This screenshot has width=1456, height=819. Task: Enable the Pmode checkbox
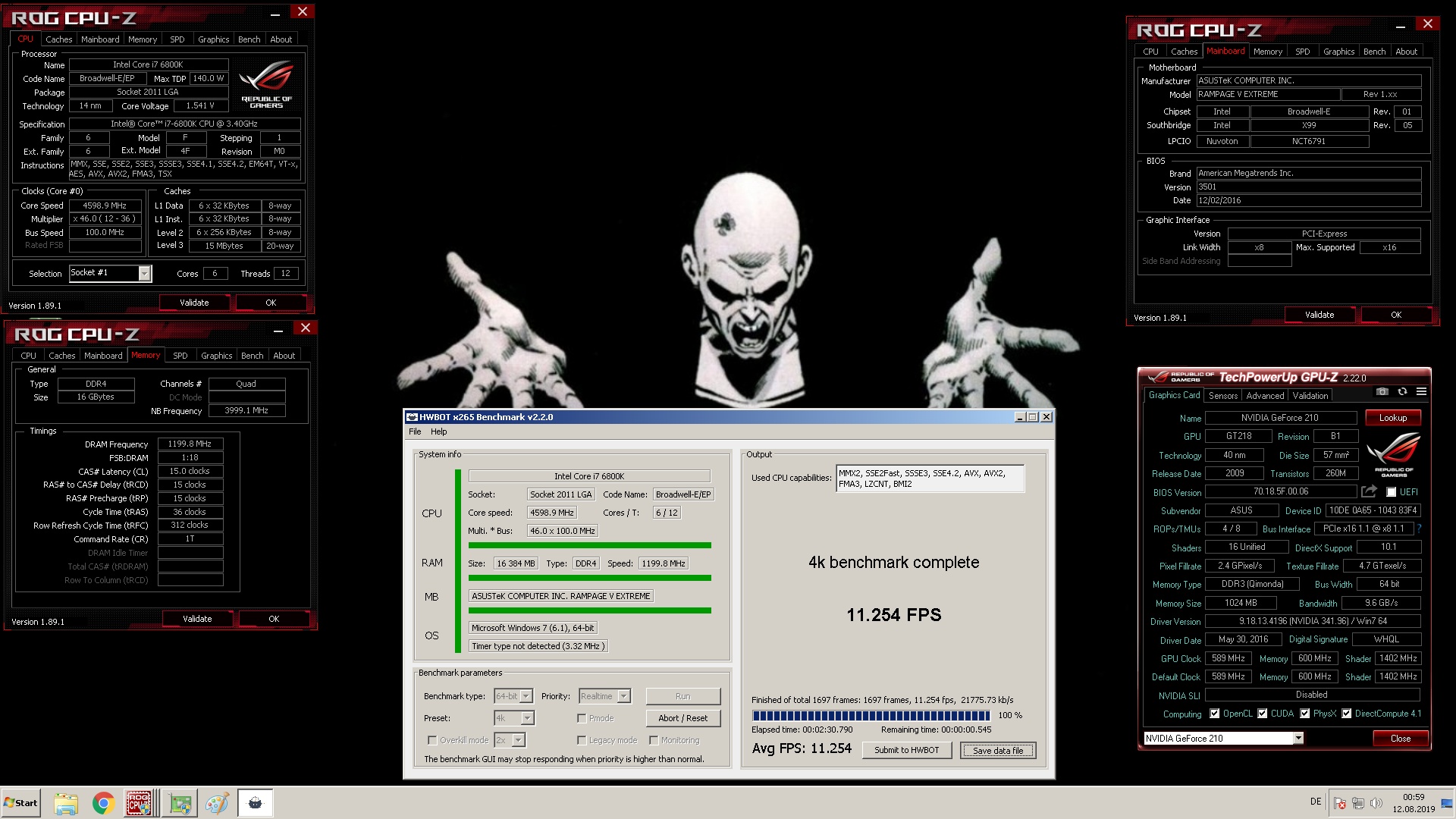tap(582, 718)
